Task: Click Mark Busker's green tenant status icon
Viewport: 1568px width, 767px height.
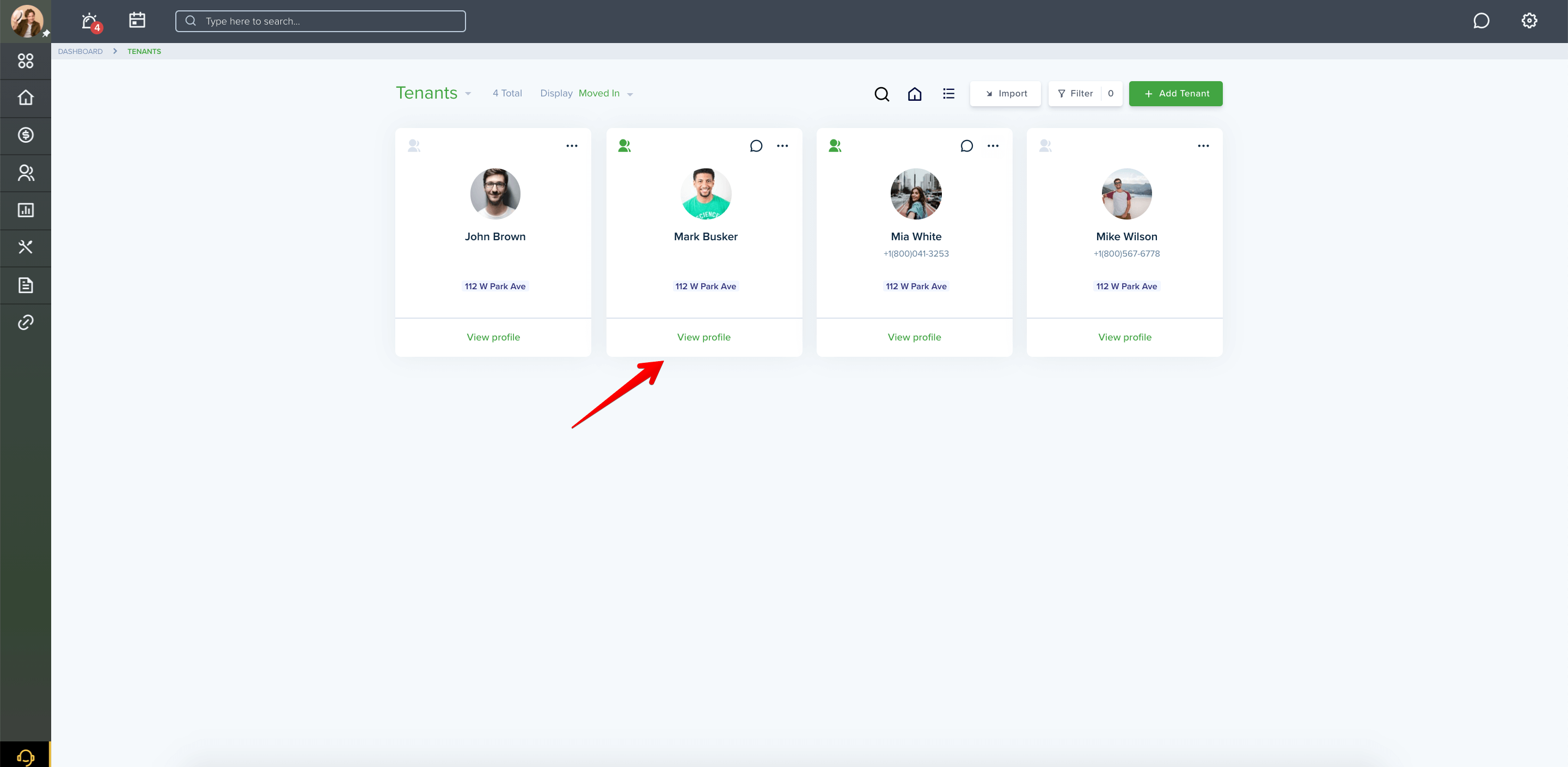Action: click(624, 145)
